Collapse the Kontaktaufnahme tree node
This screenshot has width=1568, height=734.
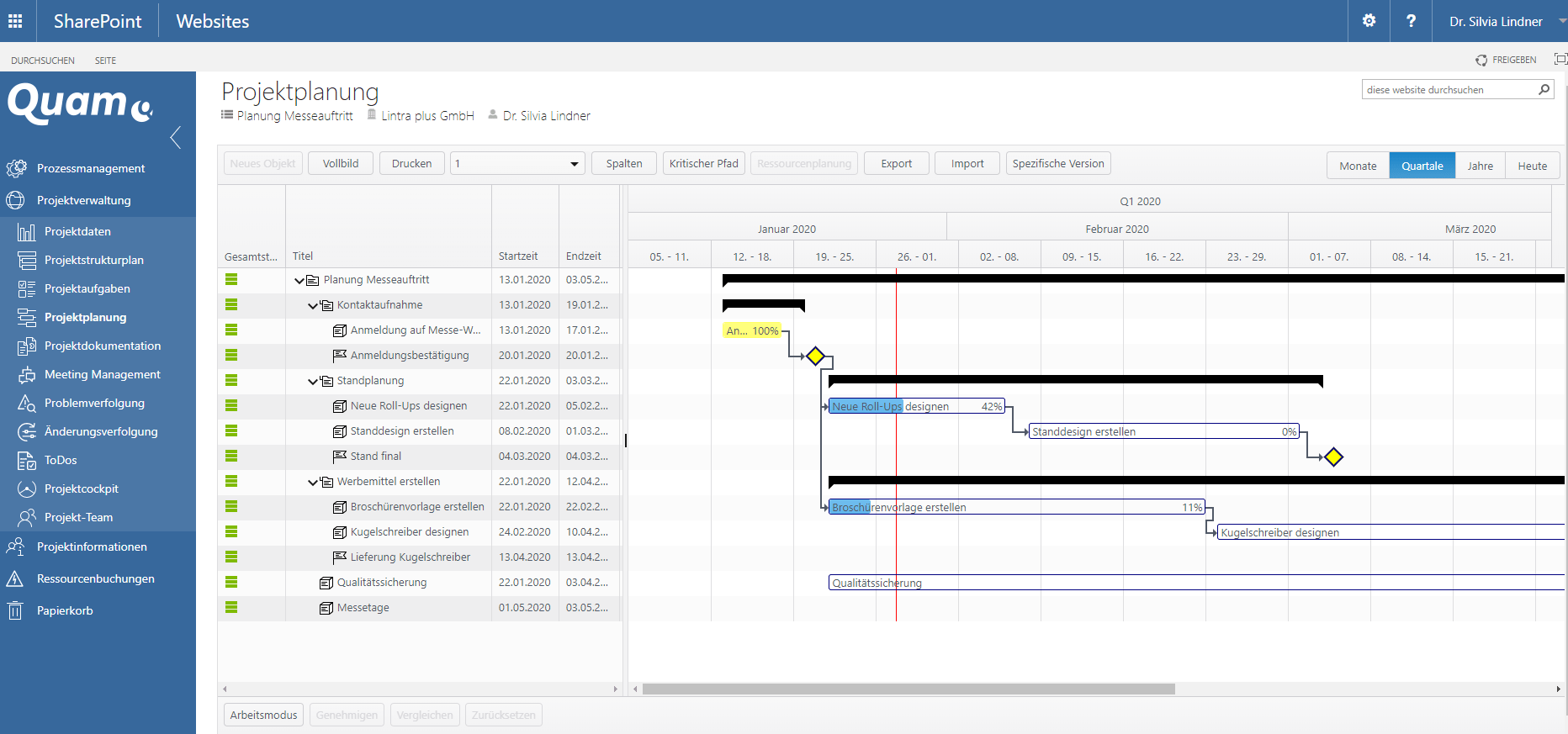[313, 306]
